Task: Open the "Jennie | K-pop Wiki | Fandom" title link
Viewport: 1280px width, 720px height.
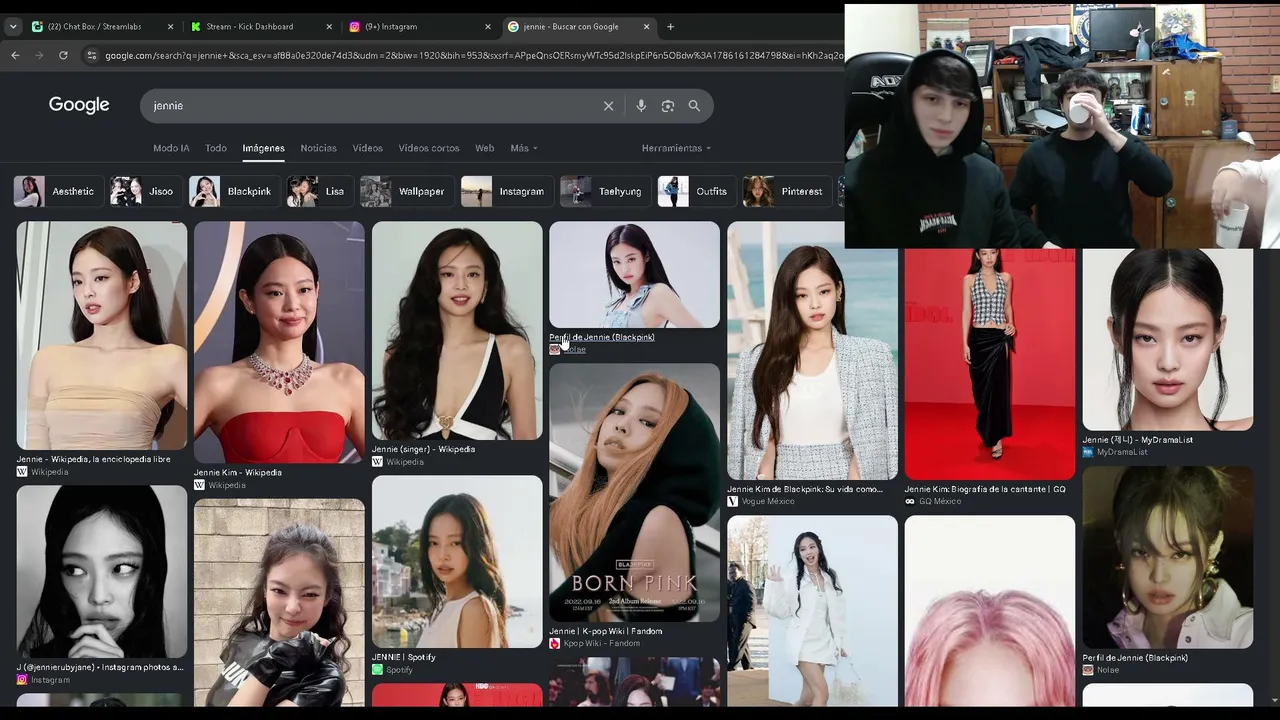Action: click(x=606, y=631)
